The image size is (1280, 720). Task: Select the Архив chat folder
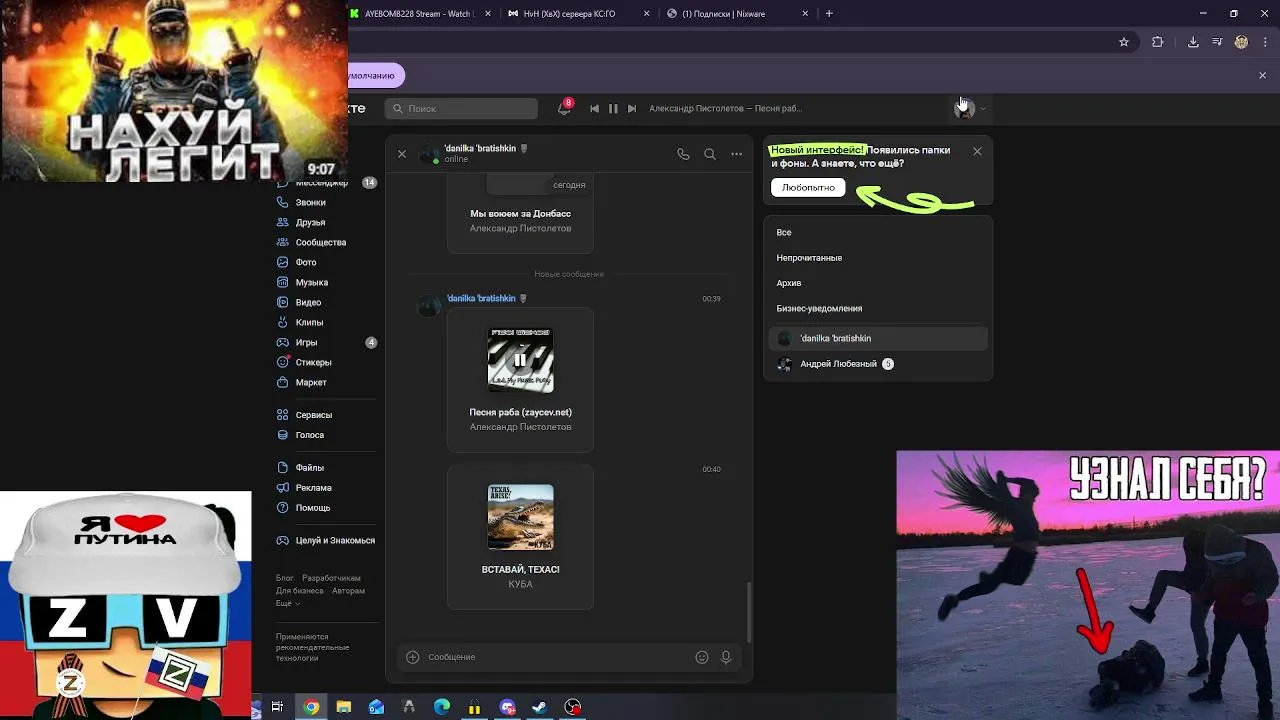pos(789,283)
